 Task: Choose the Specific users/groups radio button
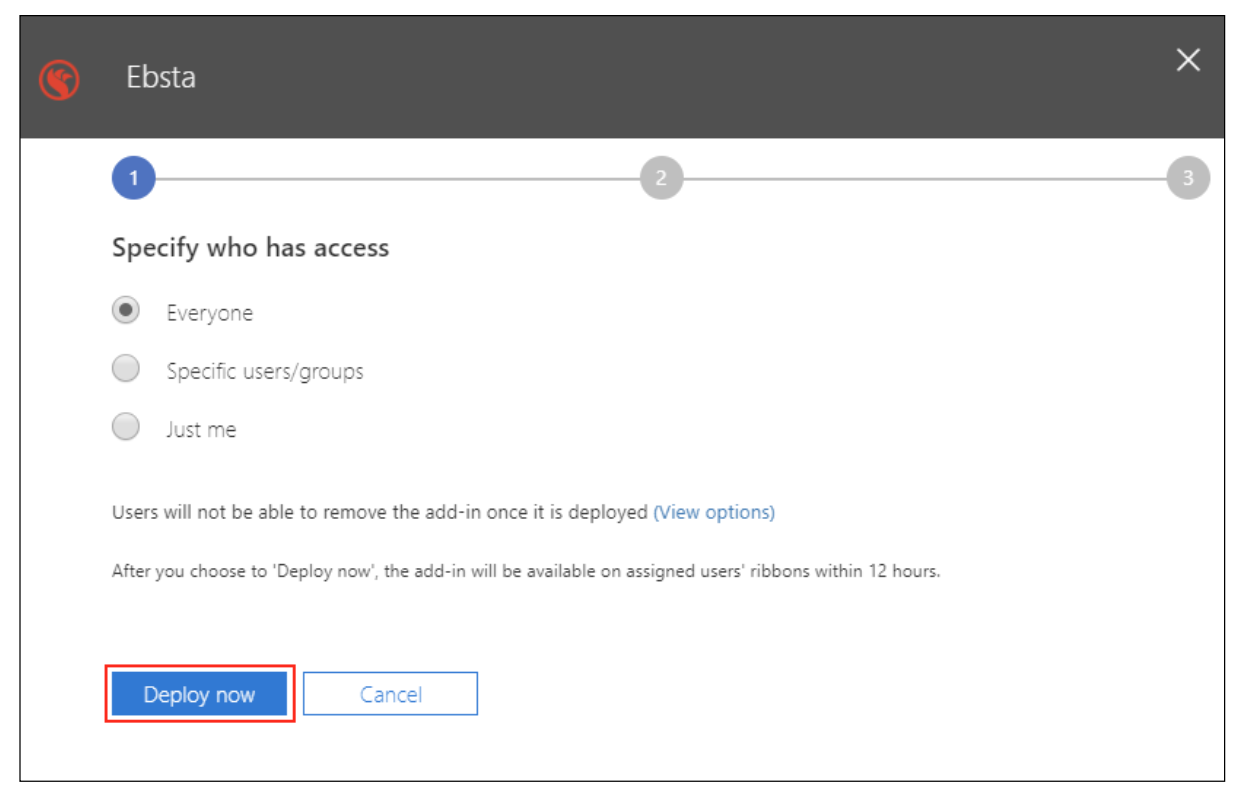point(126,369)
